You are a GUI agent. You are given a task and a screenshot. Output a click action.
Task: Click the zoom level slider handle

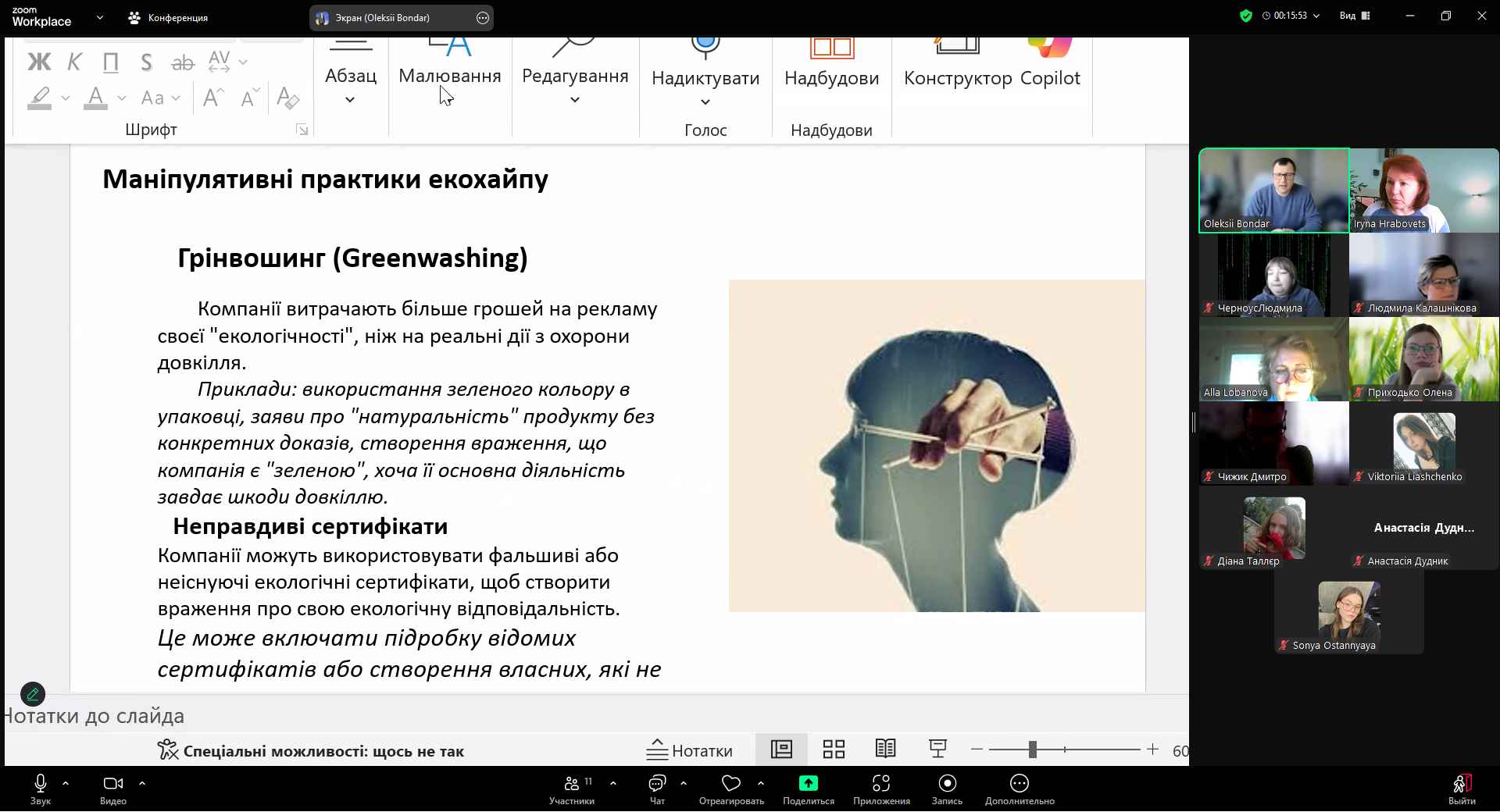click(x=1032, y=750)
